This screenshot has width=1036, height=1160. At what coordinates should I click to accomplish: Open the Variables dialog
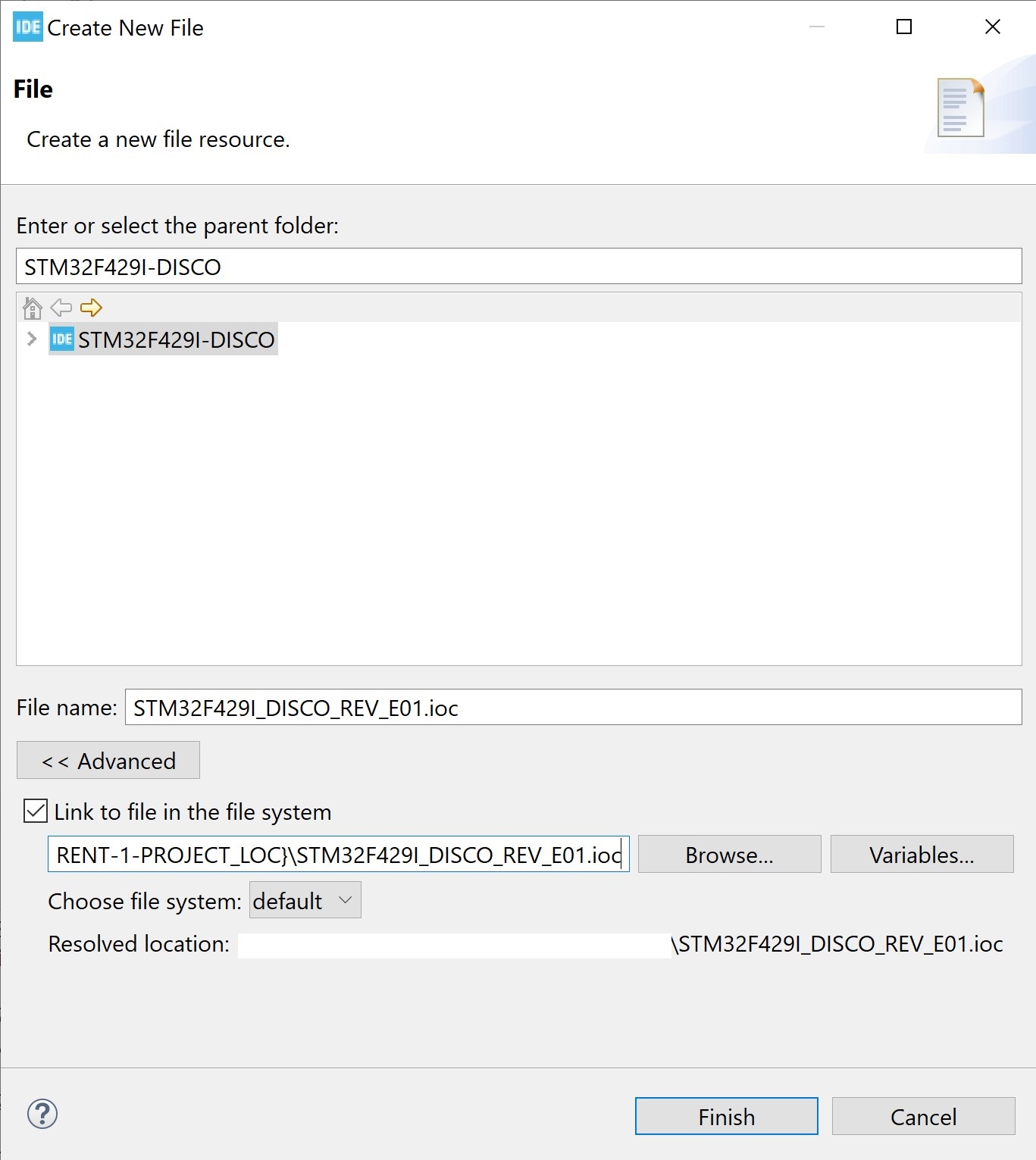coord(922,855)
